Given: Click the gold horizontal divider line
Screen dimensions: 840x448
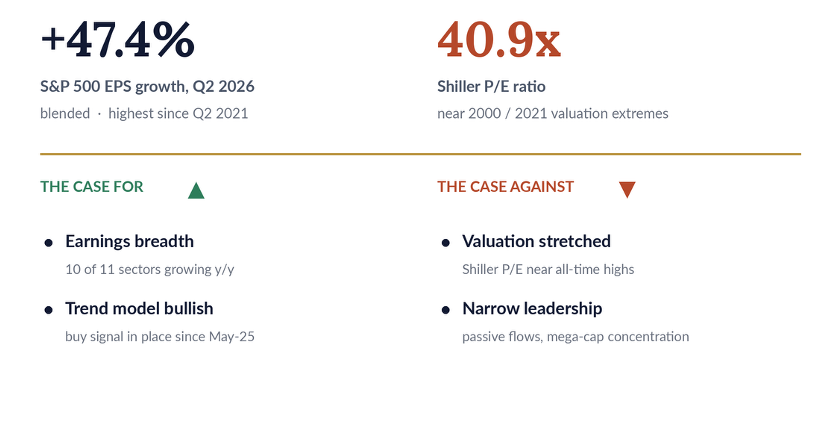Looking at the screenshot, I should click(x=421, y=154).
